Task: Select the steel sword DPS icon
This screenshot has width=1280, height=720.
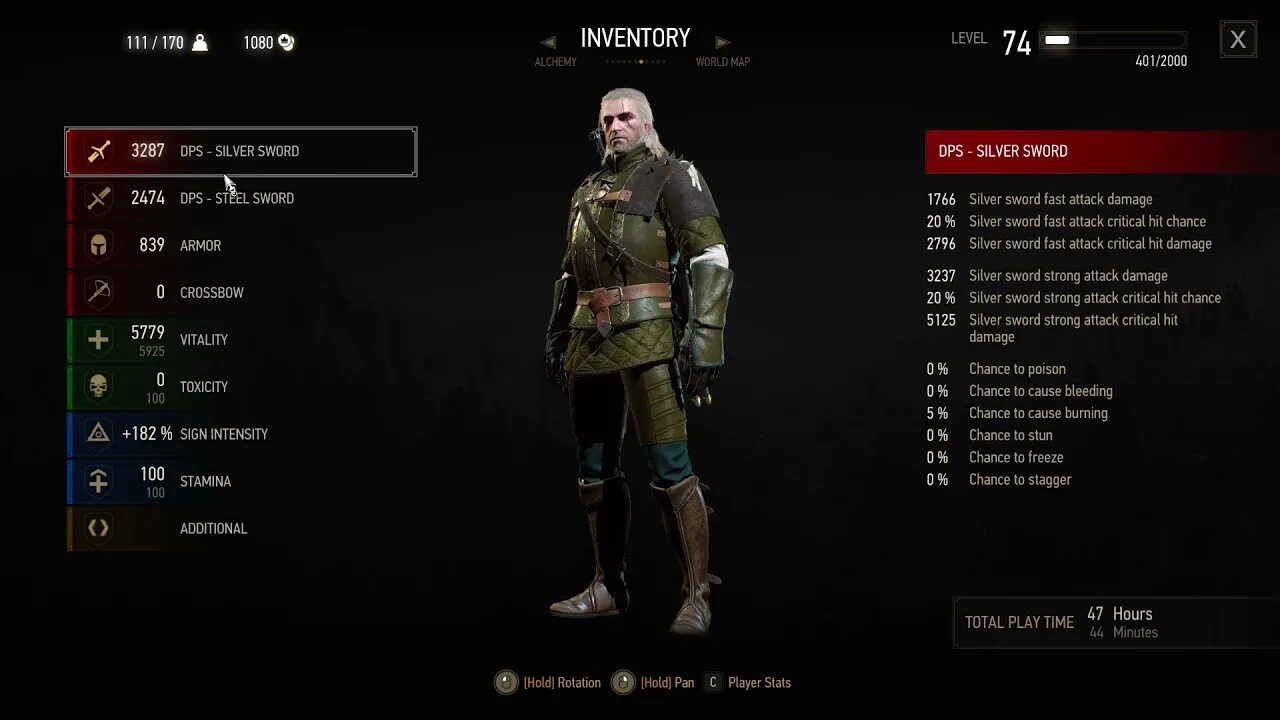Action: click(x=98, y=198)
